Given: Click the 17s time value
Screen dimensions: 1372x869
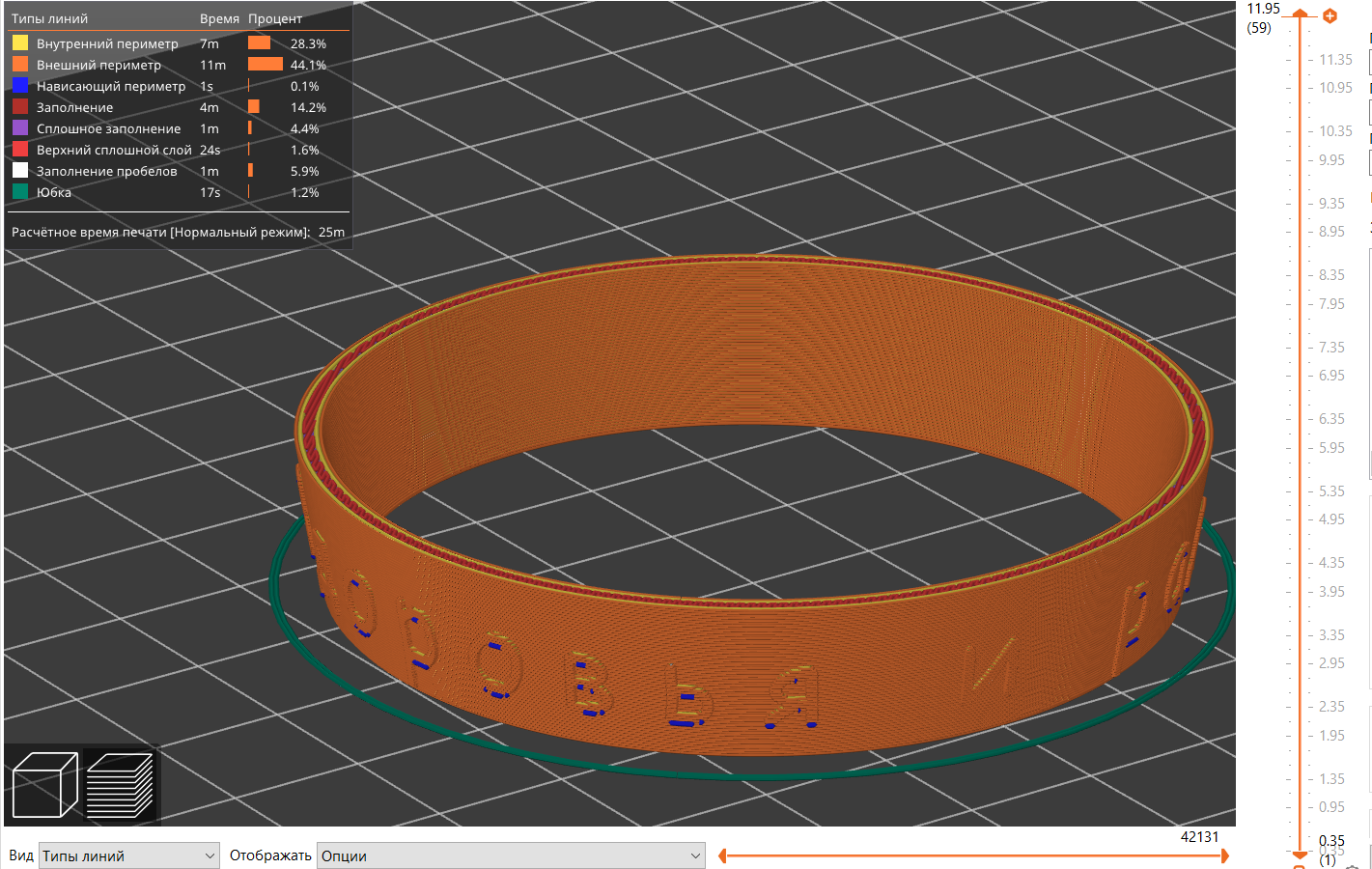Looking at the screenshot, I should [210, 192].
